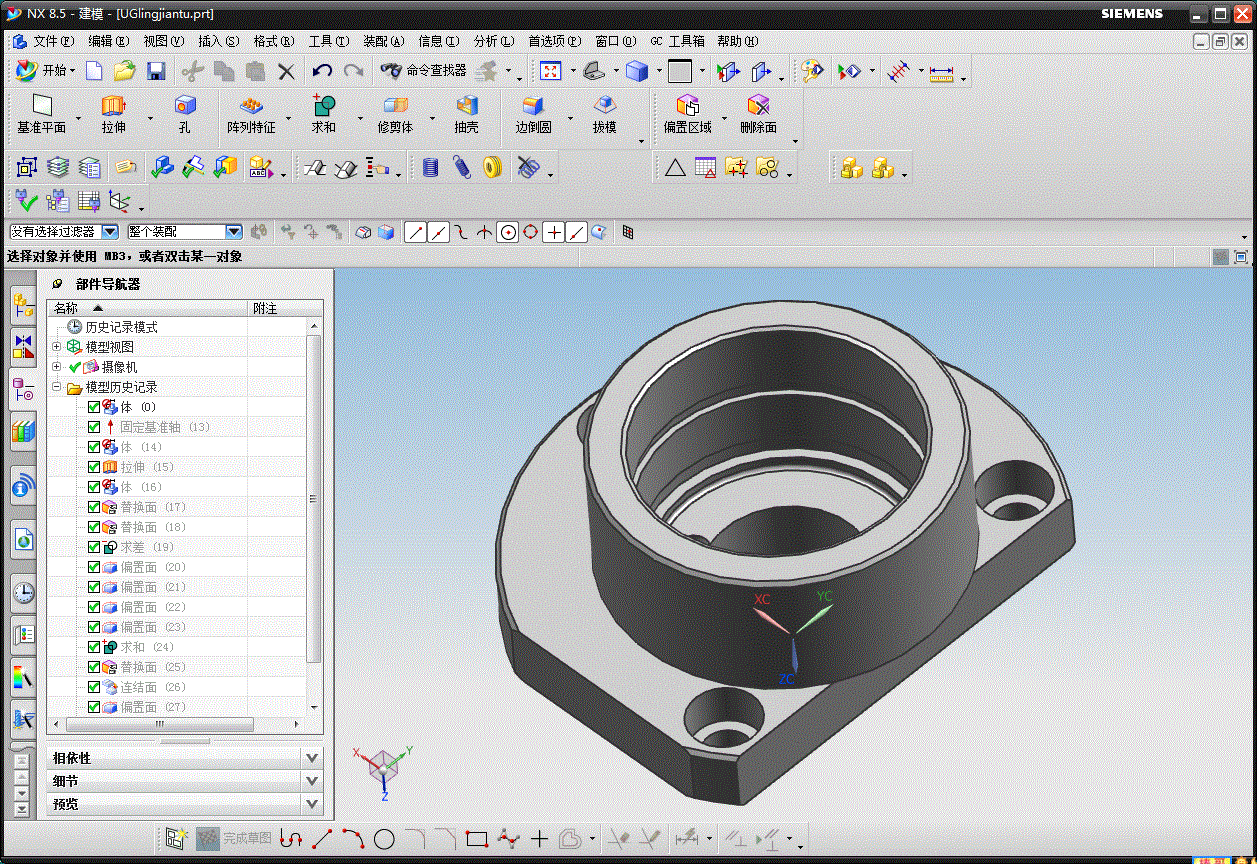
Task: Toggle checkbox for 求差 (19) feature
Action: click(94, 547)
